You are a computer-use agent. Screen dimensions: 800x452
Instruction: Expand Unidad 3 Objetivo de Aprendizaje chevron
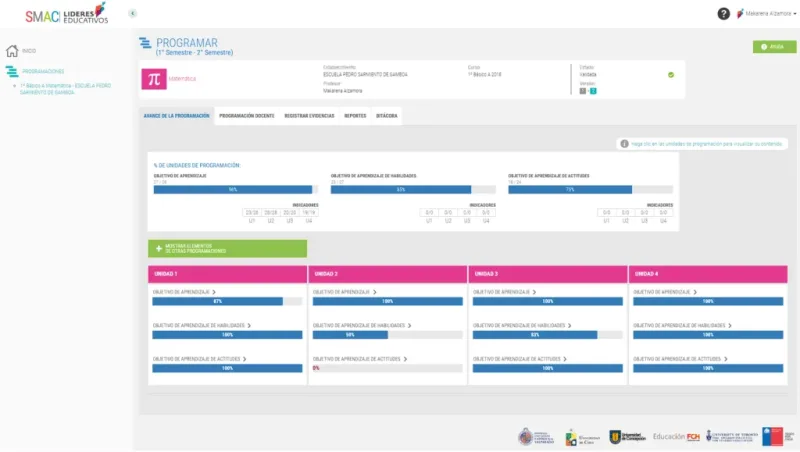534,292
